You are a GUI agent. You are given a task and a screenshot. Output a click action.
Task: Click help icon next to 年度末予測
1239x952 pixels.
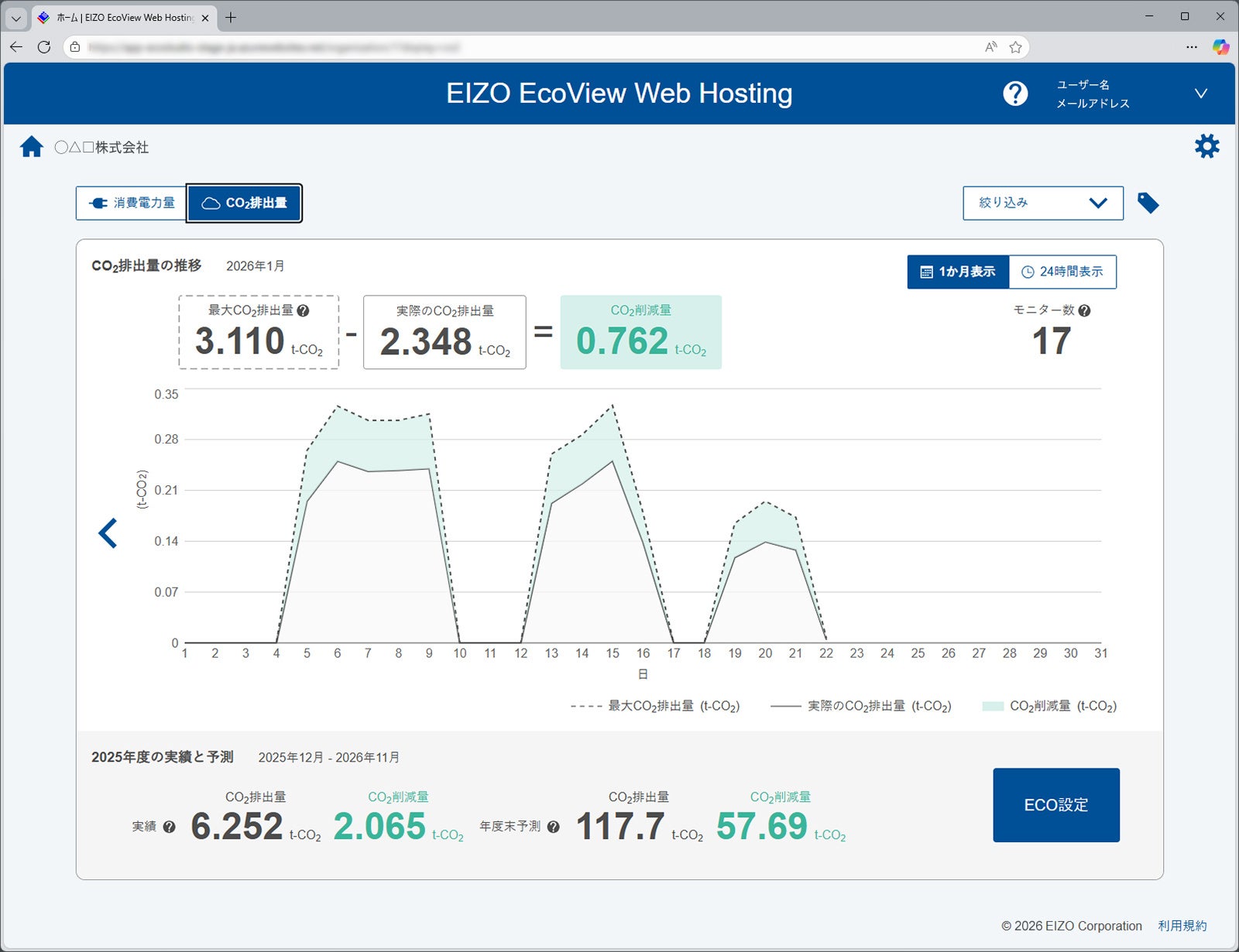pos(553,827)
